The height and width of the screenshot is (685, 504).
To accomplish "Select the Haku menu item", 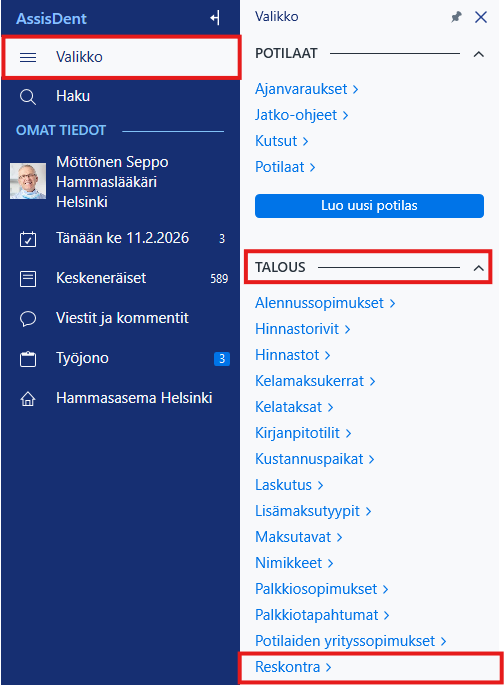I will click(121, 97).
